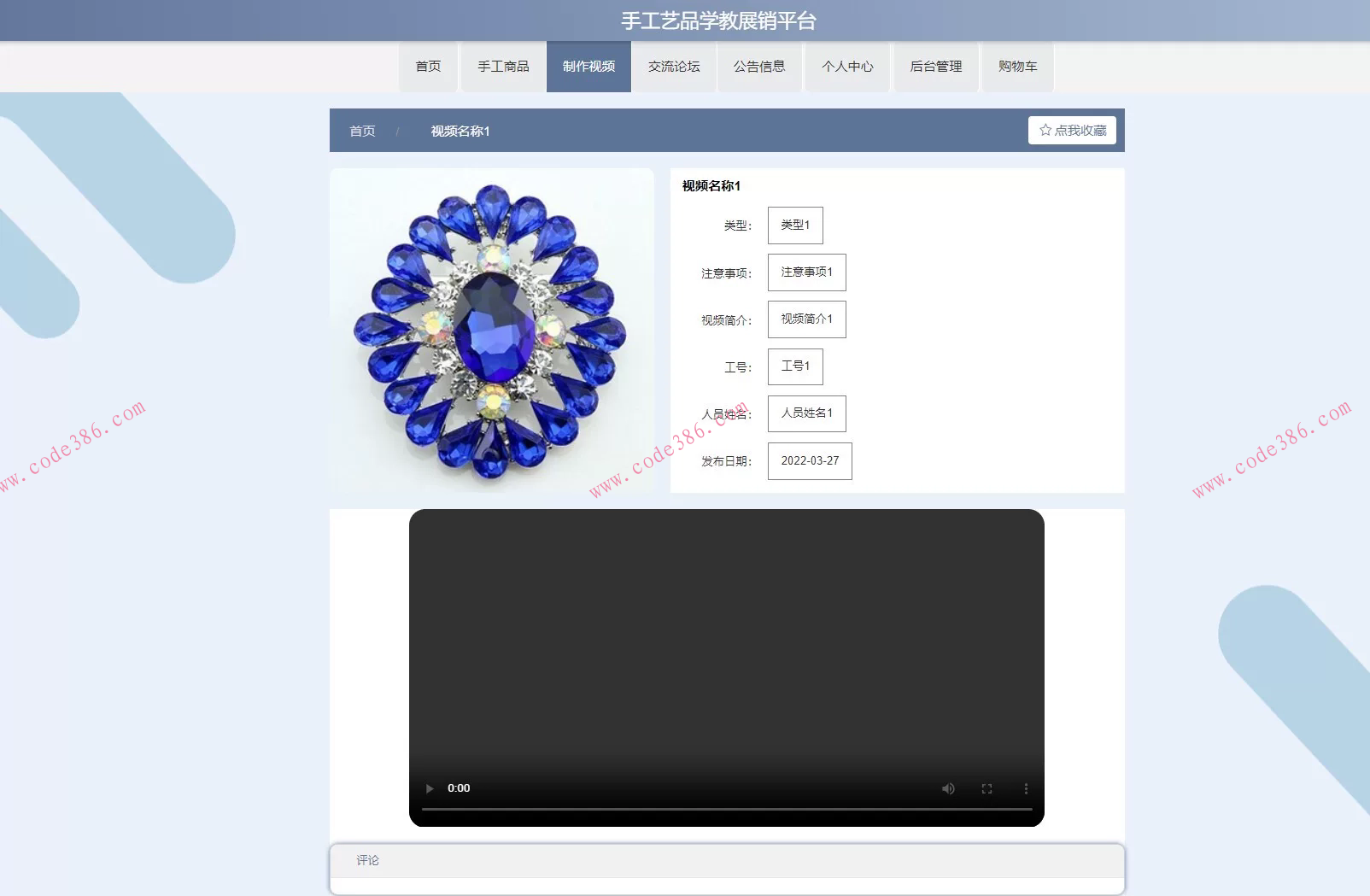Image resolution: width=1370 pixels, height=896 pixels.
Task: Open the 购物车 shopping cart
Action: coord(1017,66)
